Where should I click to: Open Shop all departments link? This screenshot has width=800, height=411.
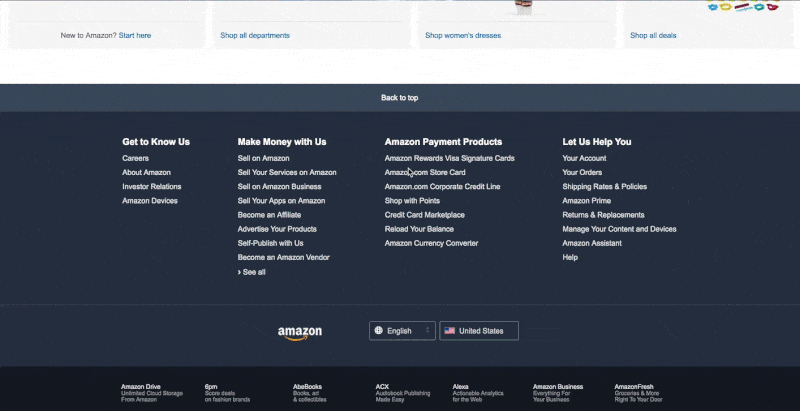click(x=255, y=36)
